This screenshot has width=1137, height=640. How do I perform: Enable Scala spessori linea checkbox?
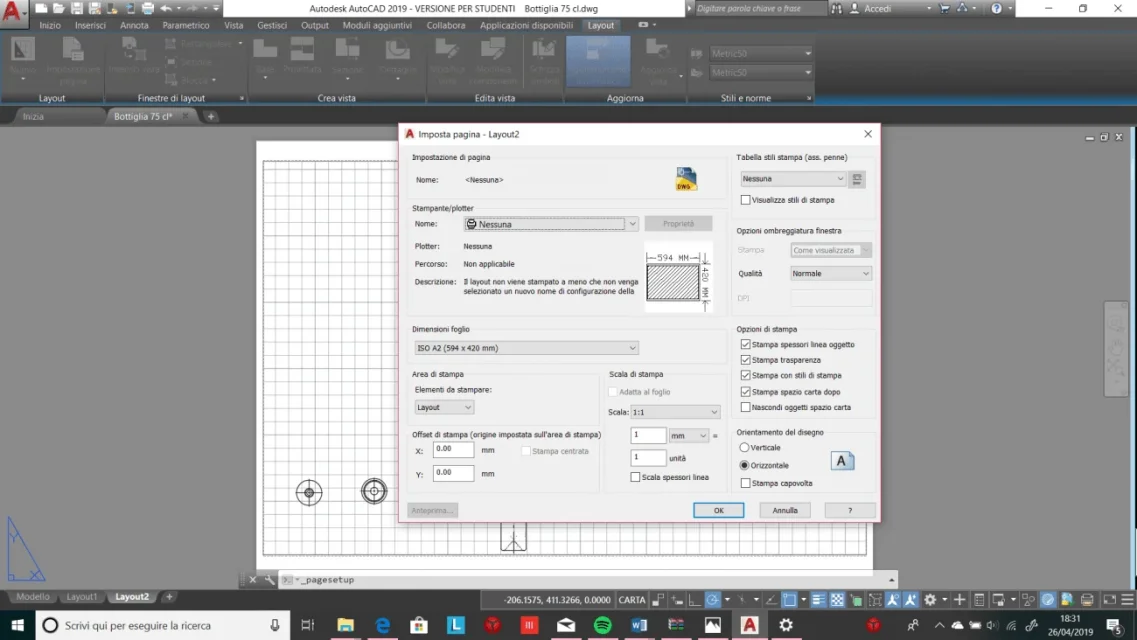coord(635,477)
